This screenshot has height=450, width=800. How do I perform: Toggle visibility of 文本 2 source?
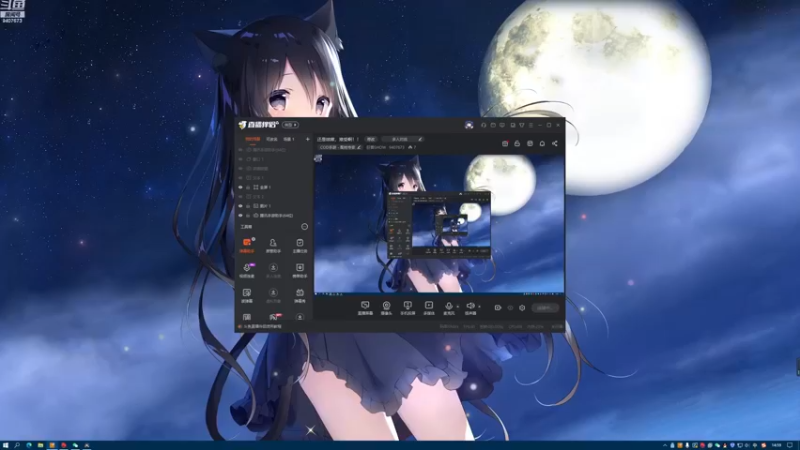point(240,196)
